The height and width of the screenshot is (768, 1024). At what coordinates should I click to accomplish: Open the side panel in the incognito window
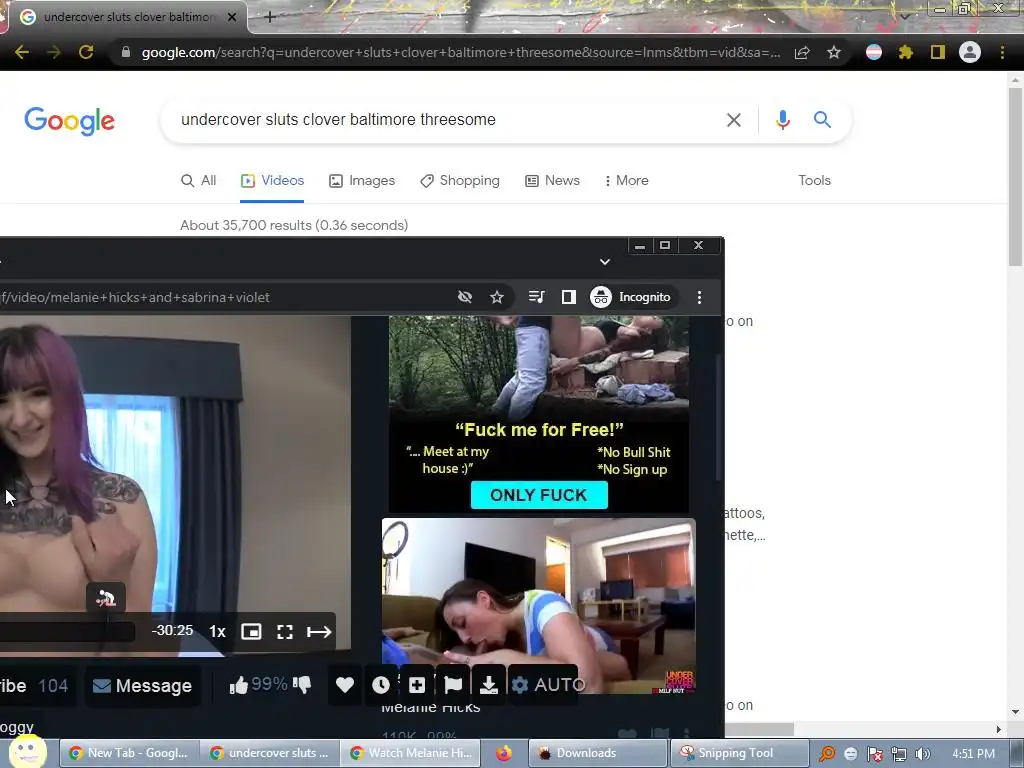pos(569,297)
